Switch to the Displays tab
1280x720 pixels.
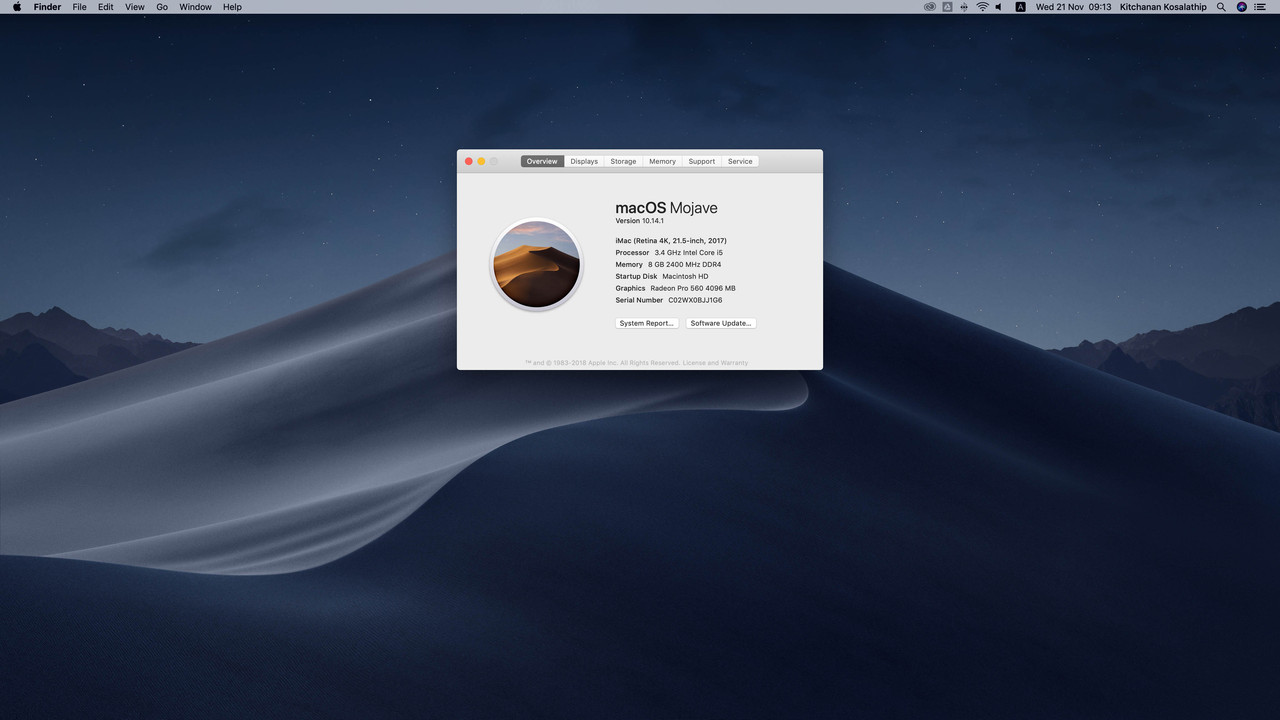click(x=584, y=161)
